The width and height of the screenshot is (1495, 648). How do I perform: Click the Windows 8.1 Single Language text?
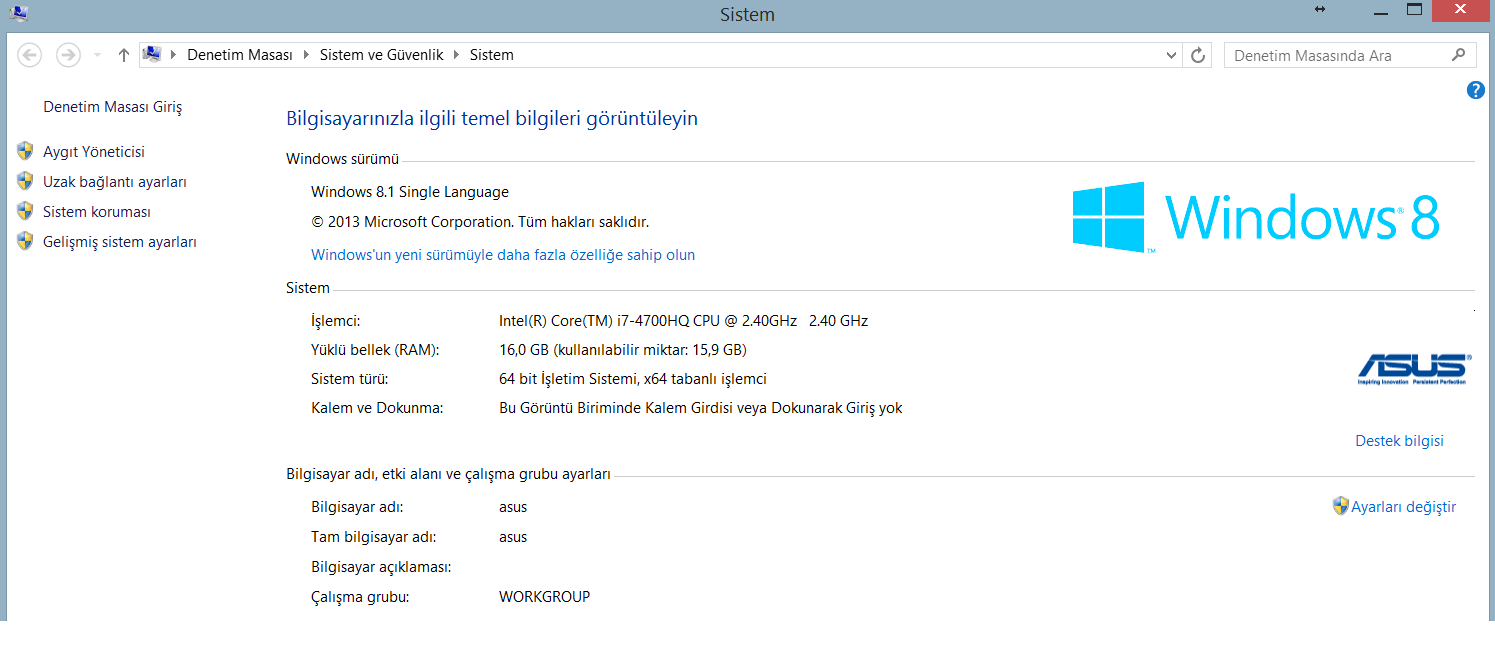click(x=410, y=192)
